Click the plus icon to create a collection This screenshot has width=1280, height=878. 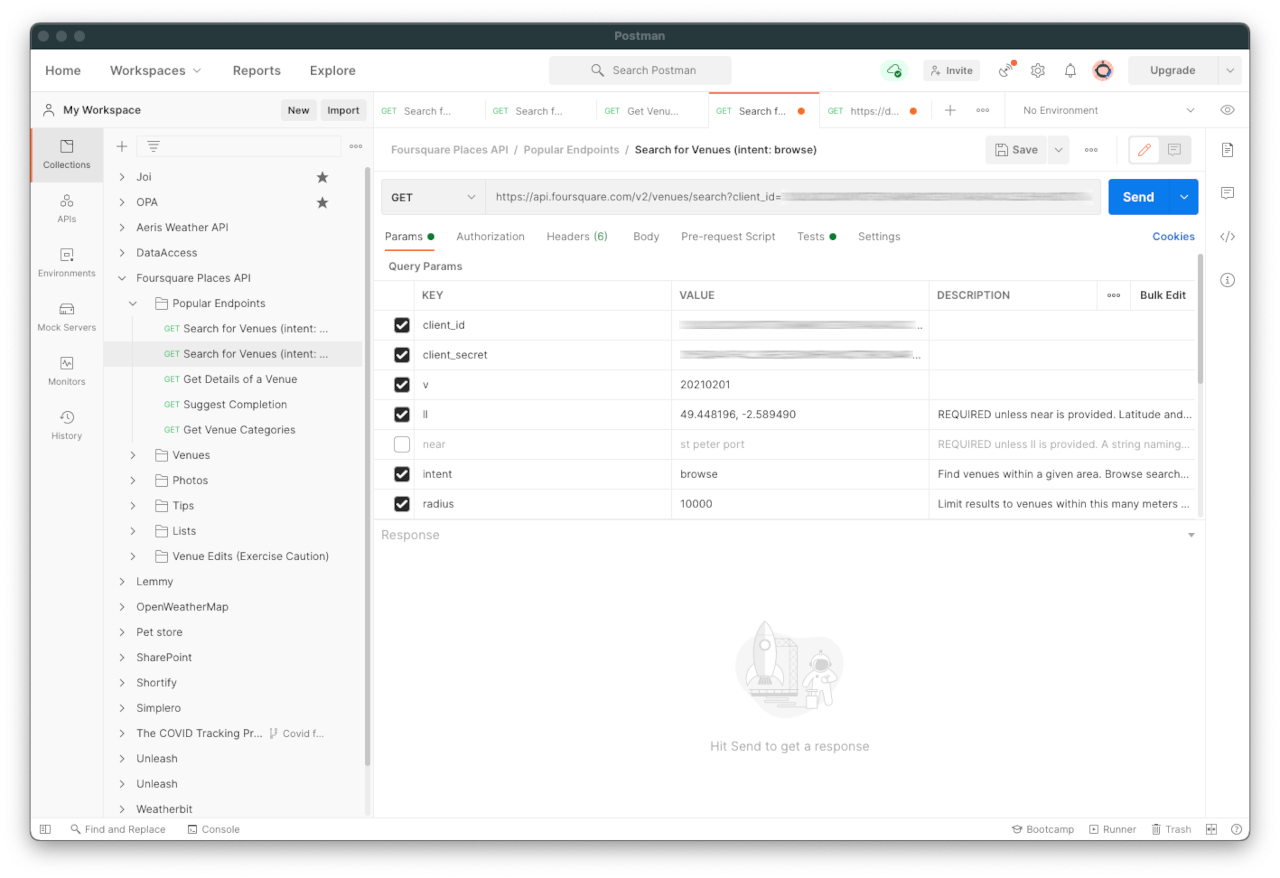click(122, 146)
